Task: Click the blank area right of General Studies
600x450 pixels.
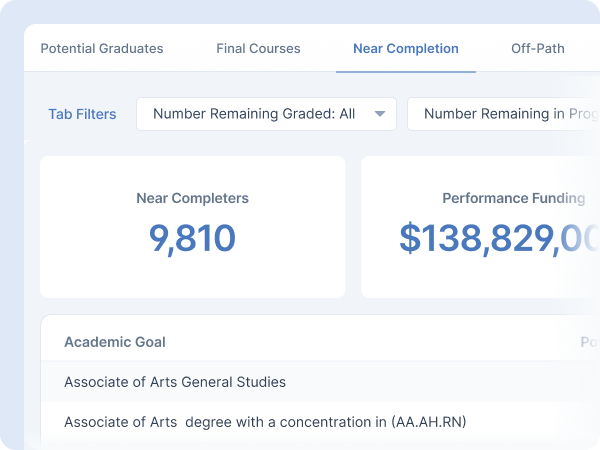Action: pyautogui.click(x=430, y=382)
